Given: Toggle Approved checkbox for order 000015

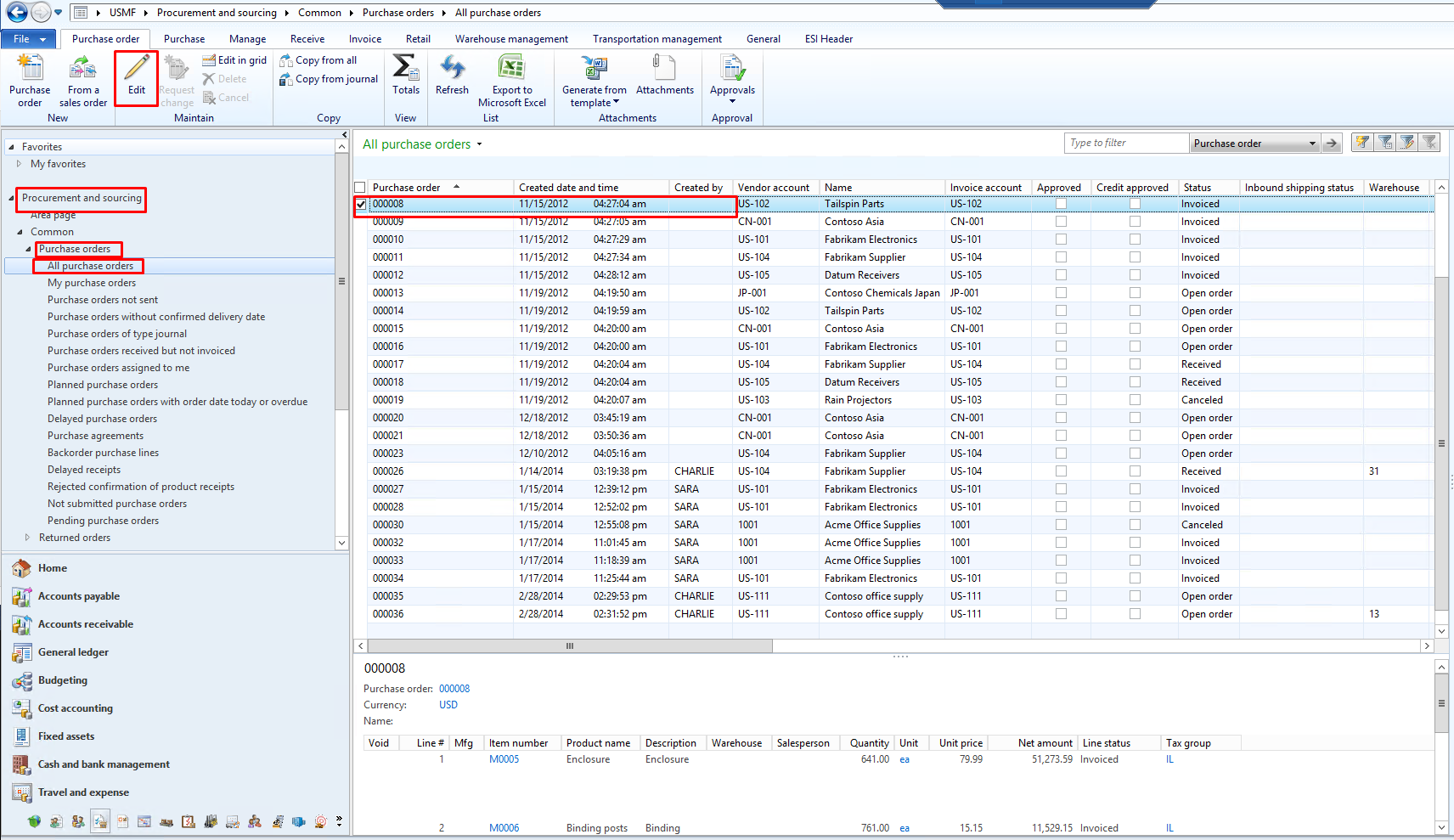Looking at the screenshot, I should [1061, 329].
